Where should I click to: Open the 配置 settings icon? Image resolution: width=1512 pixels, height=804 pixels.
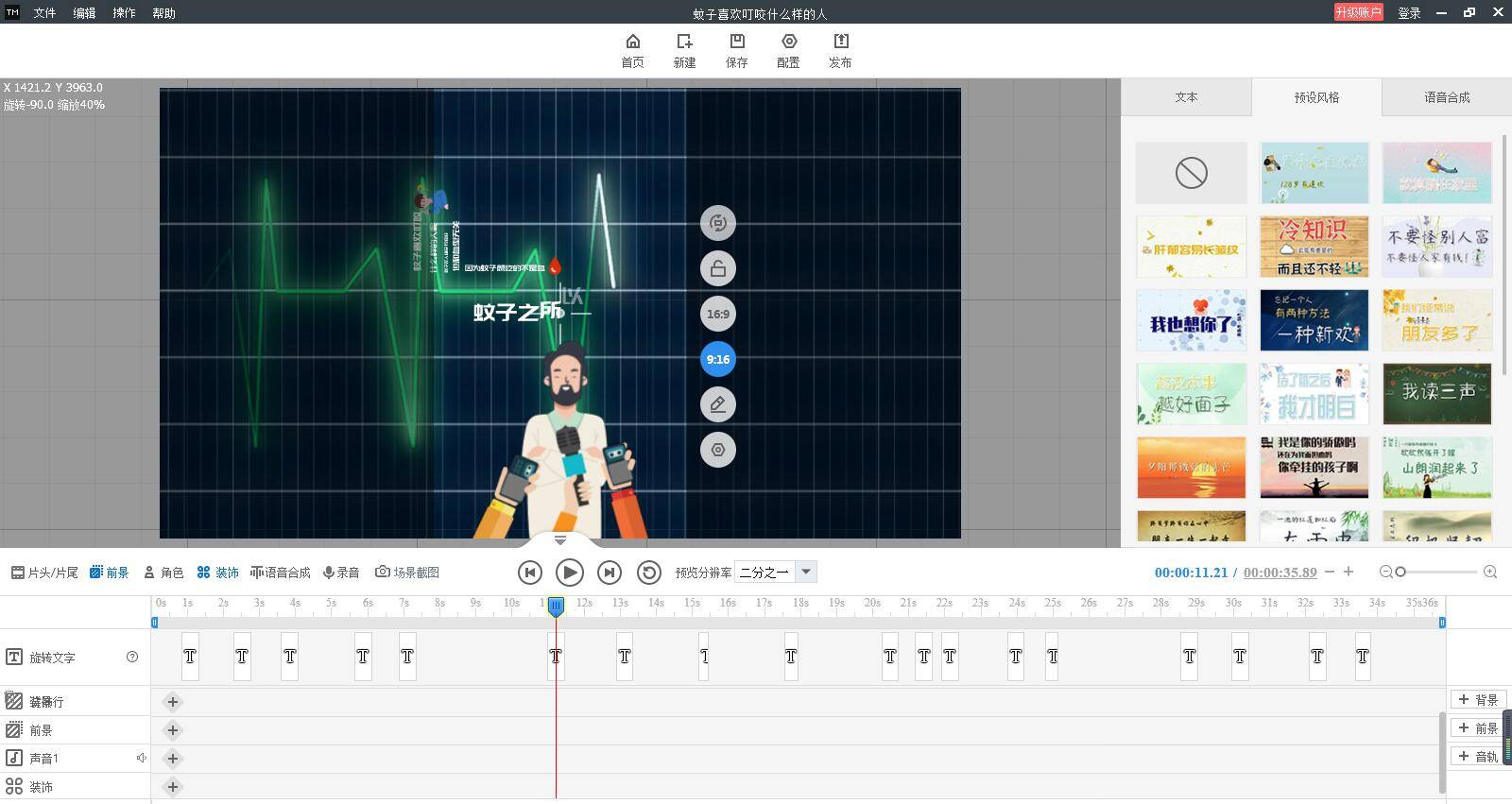788,50
